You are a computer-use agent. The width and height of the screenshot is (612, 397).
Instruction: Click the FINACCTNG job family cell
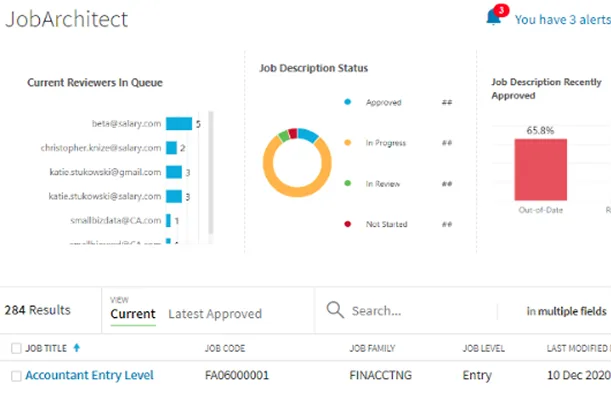[381, 375]
